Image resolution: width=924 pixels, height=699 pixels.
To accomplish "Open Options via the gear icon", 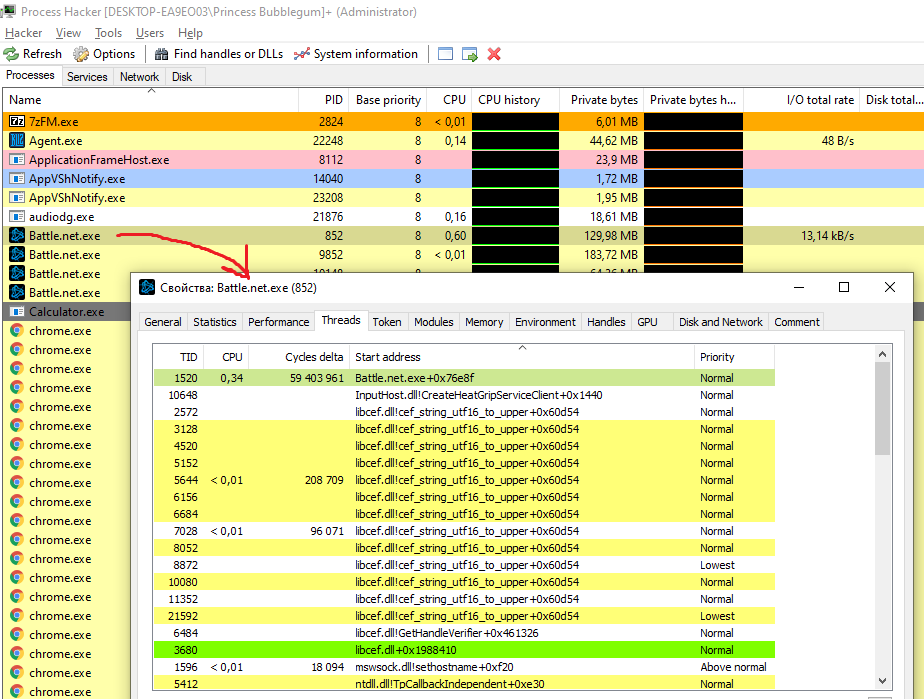I will (81, 54).
